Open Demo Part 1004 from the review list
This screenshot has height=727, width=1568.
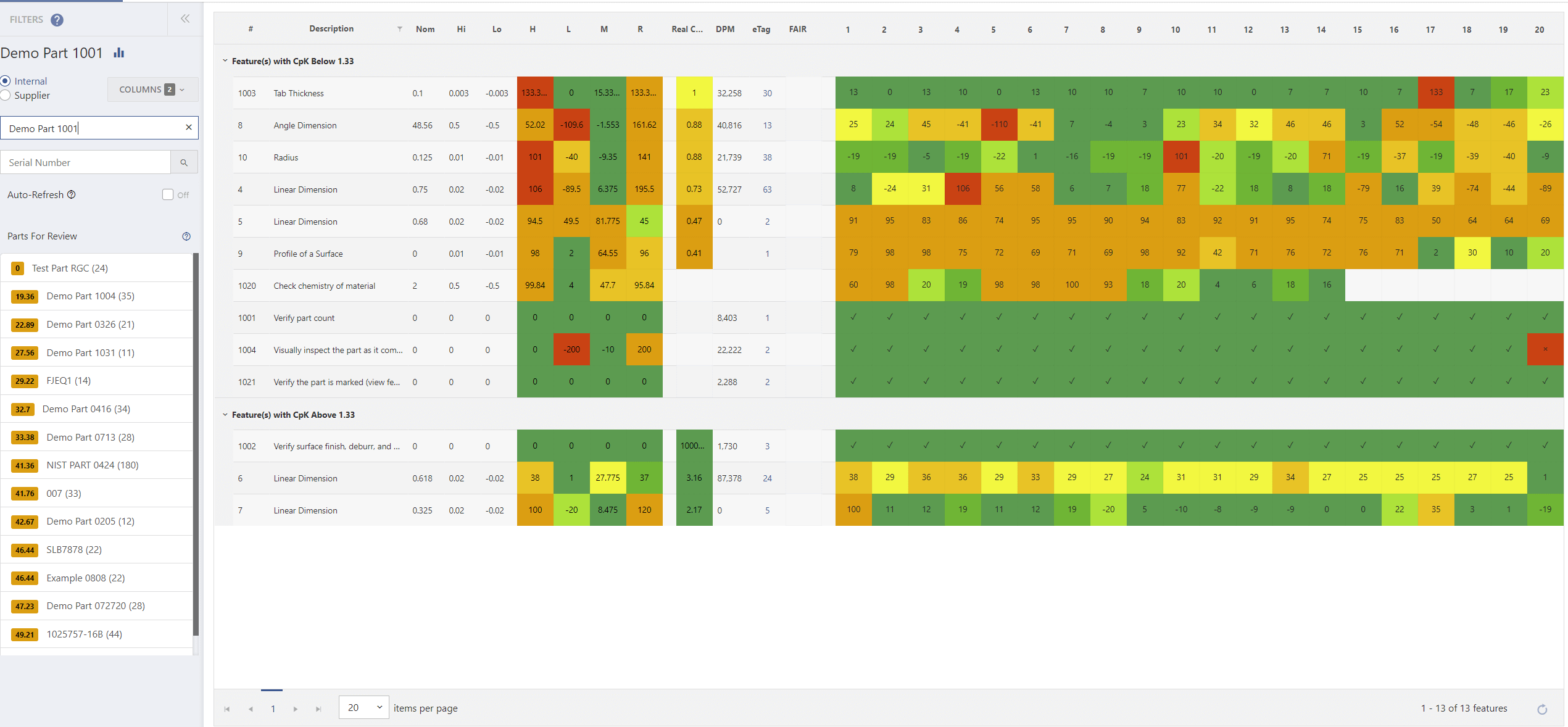click(x=90, y=296)
